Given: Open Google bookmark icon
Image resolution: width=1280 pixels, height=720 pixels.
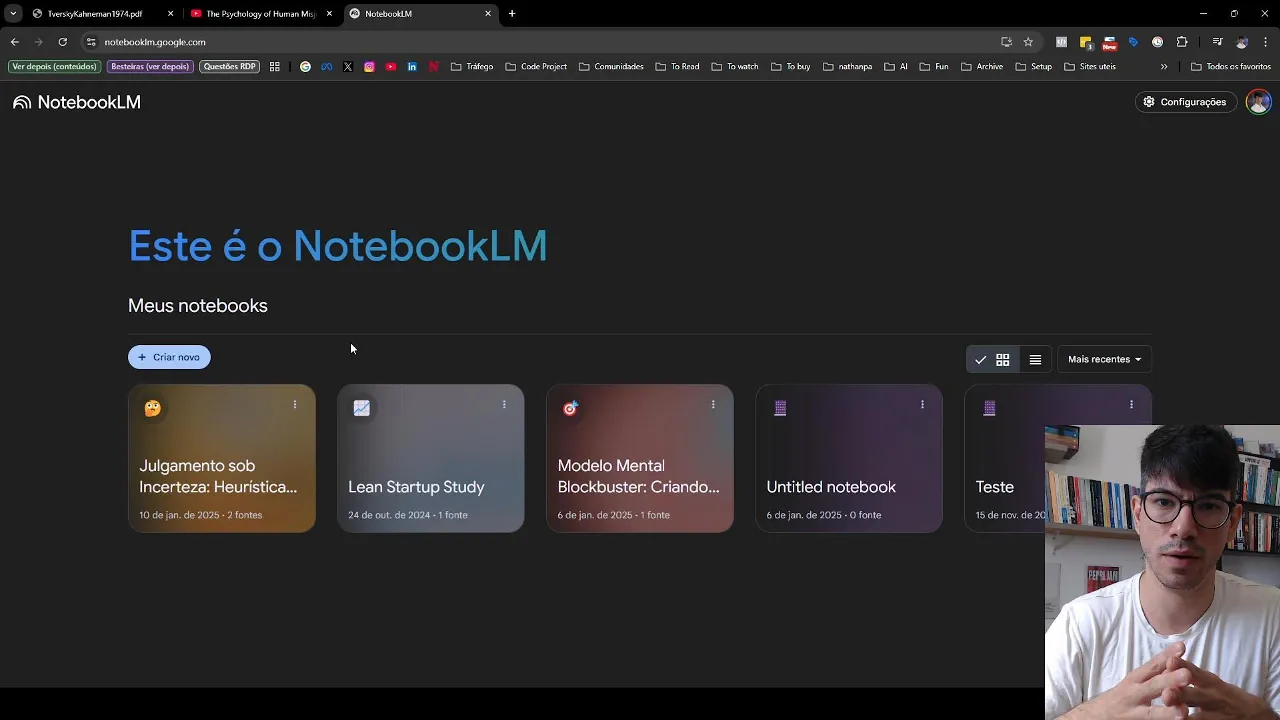Looking at the screenshot, I should [305, 67].
